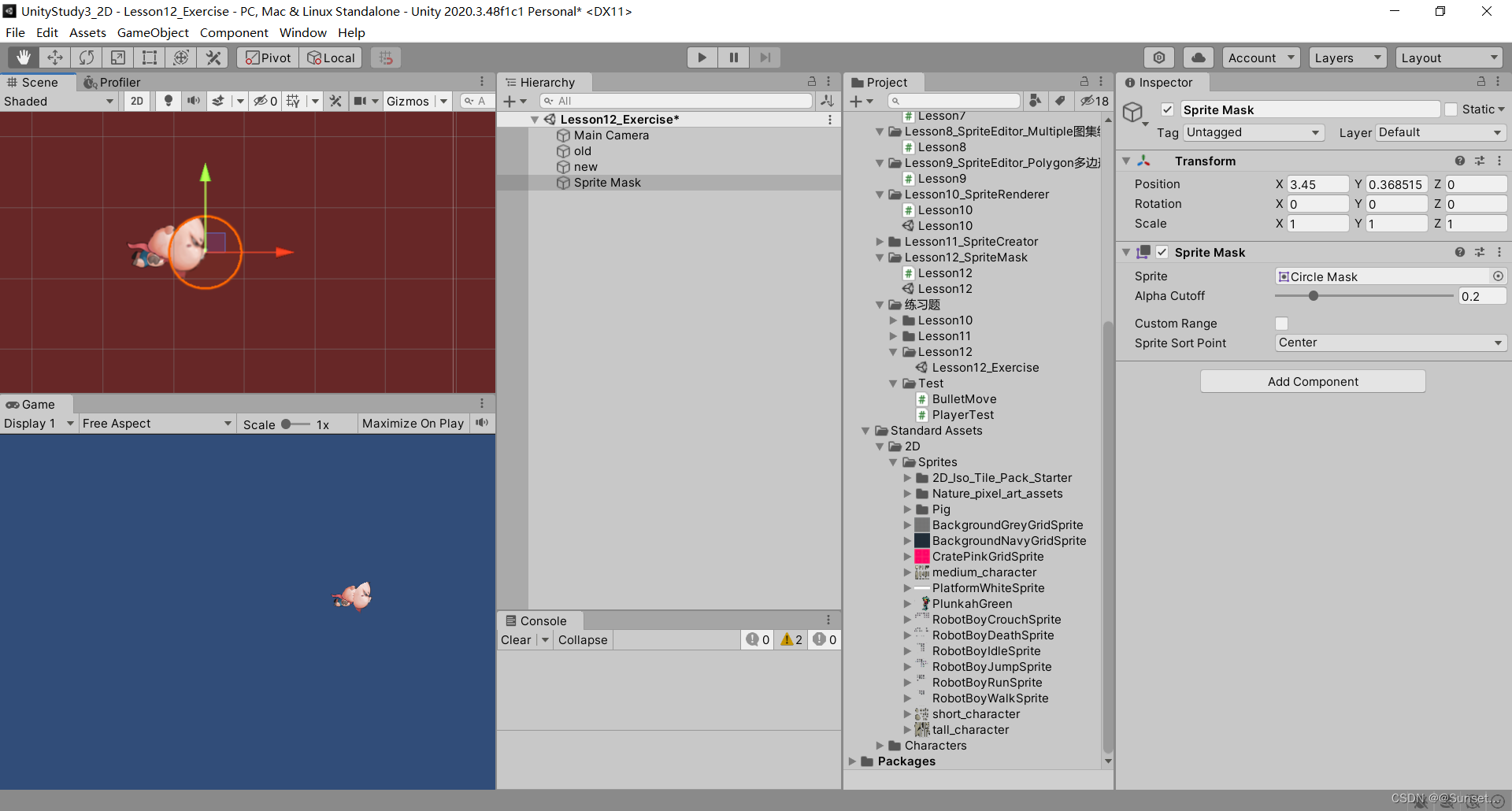Pause the game
This screenshot has width=1512, height=811.
(733, 57)
